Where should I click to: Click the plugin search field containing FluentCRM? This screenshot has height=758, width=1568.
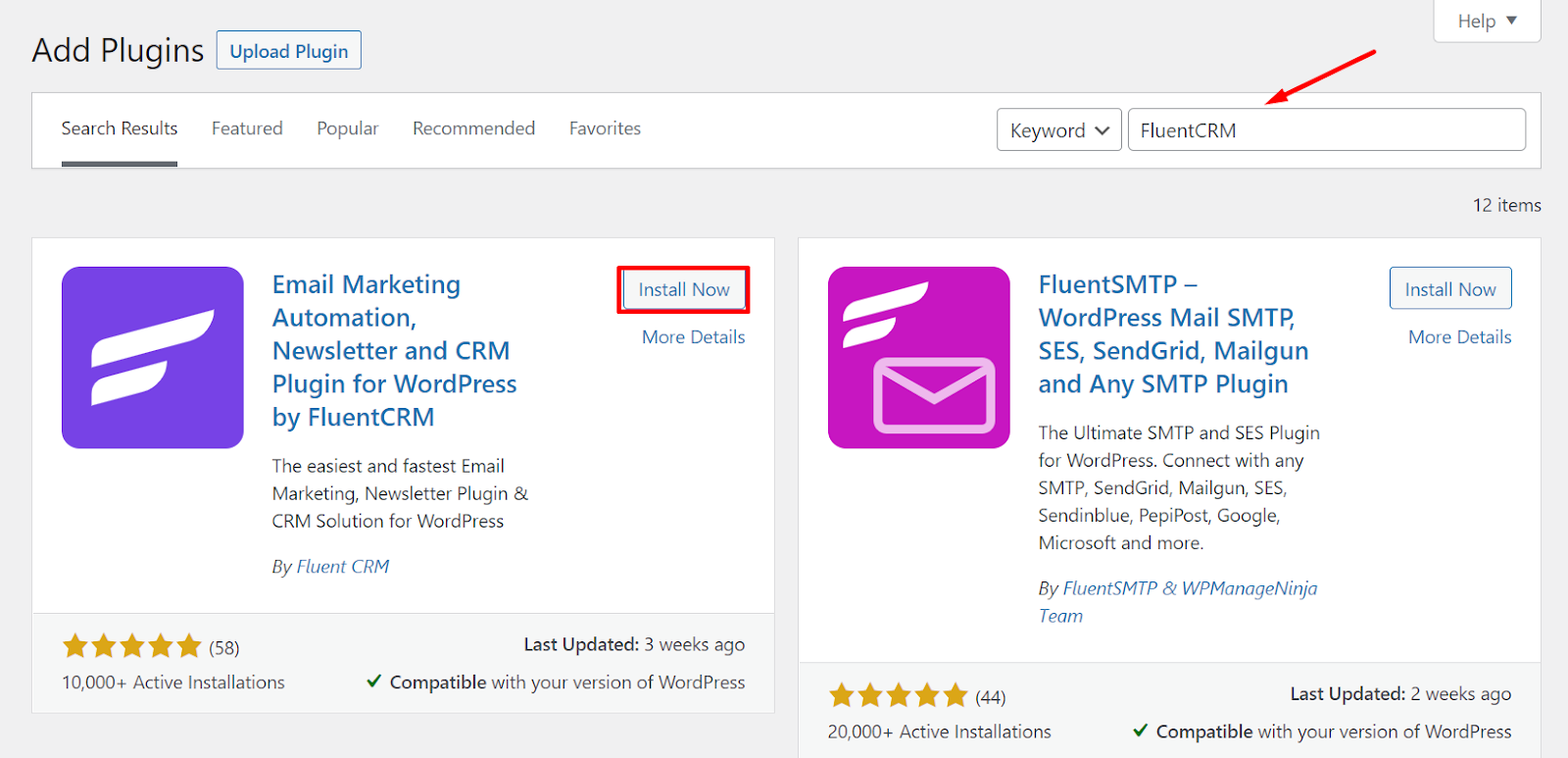(x=1327, y=129)
